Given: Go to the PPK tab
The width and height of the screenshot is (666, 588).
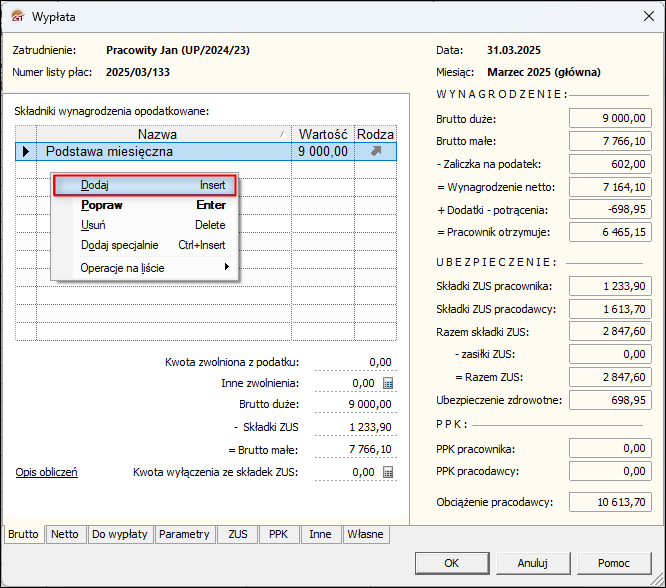Looking at the screenshot, I should tap(277, 535).
